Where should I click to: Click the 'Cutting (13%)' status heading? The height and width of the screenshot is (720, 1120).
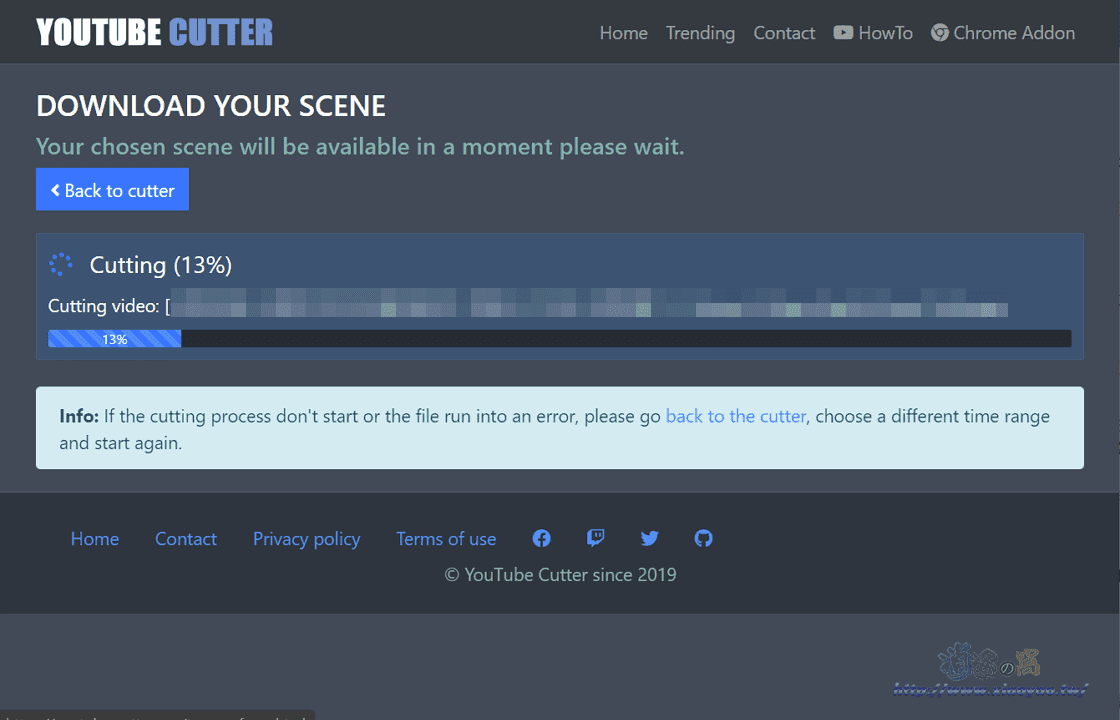[161, 265]
